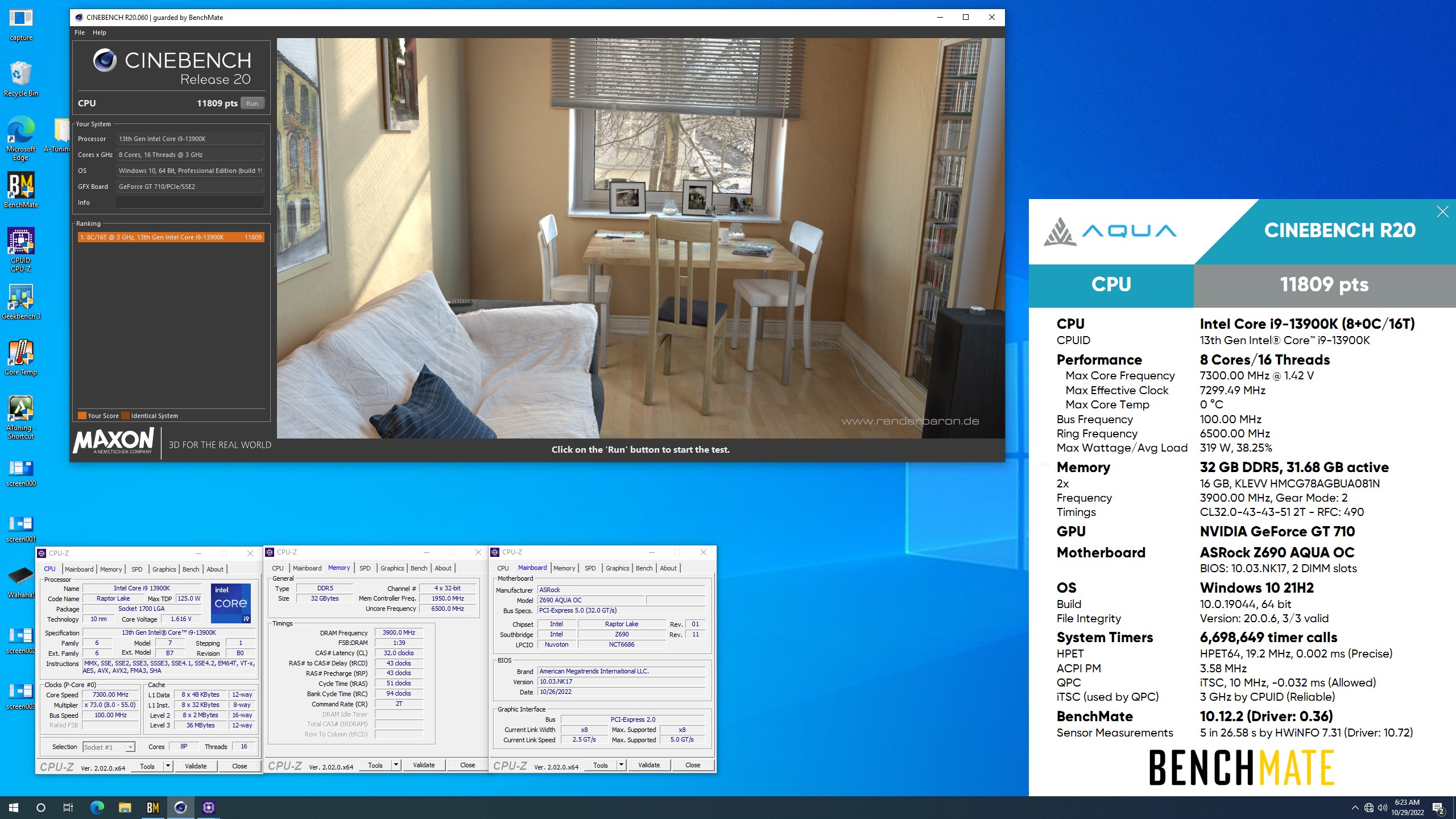Click the Z690 AQUA OC model field
Image resolution: width=1456 pixels, height=819 pixels.
pos(590,600)
